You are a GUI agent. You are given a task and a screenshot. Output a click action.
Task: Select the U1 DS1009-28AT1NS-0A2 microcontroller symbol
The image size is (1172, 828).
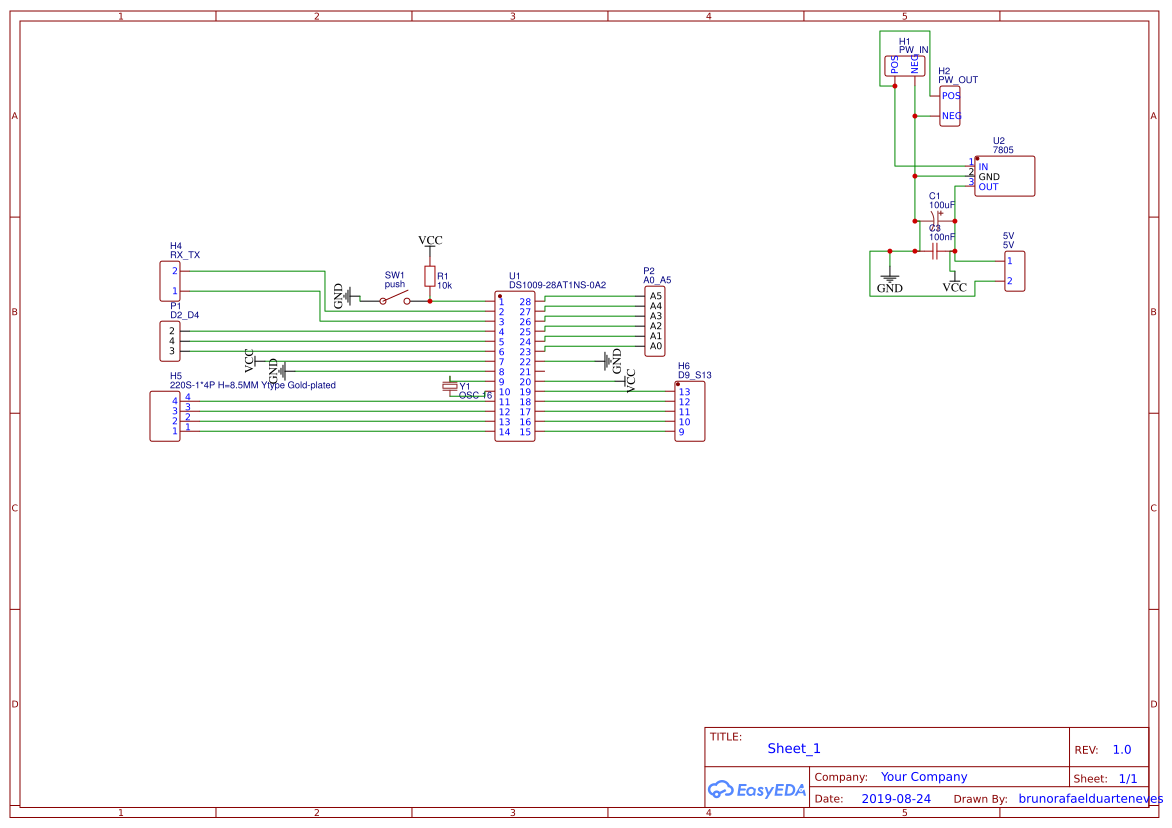click(514, 365)
